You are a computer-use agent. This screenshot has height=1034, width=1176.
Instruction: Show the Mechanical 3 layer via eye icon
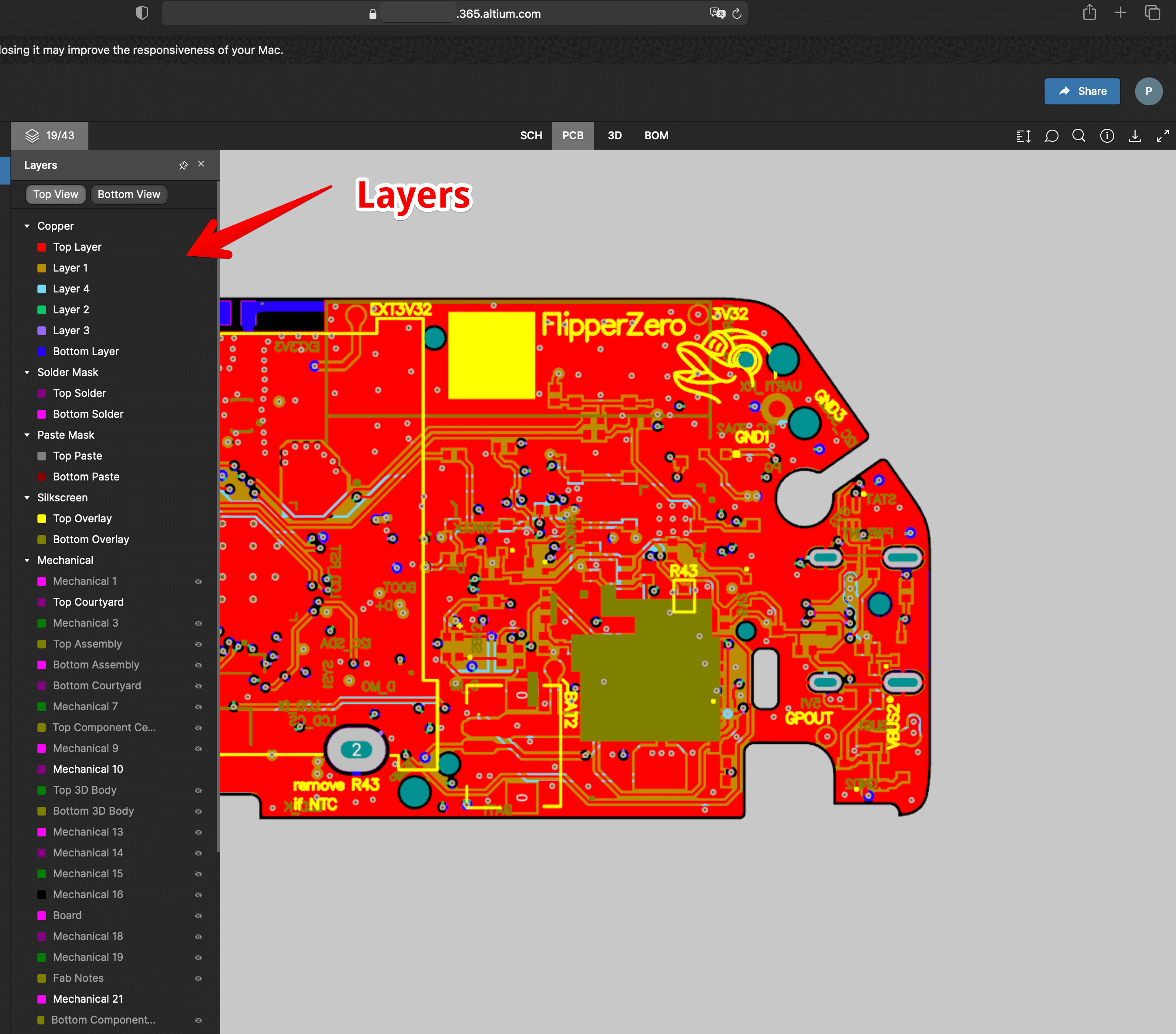[x=198, y=623]
